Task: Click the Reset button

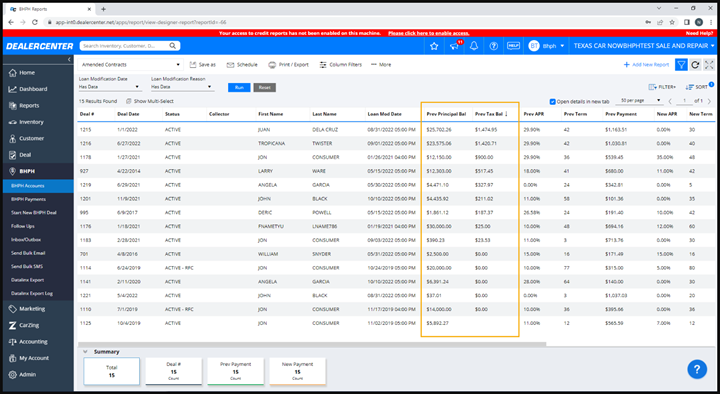Action: 264,87
